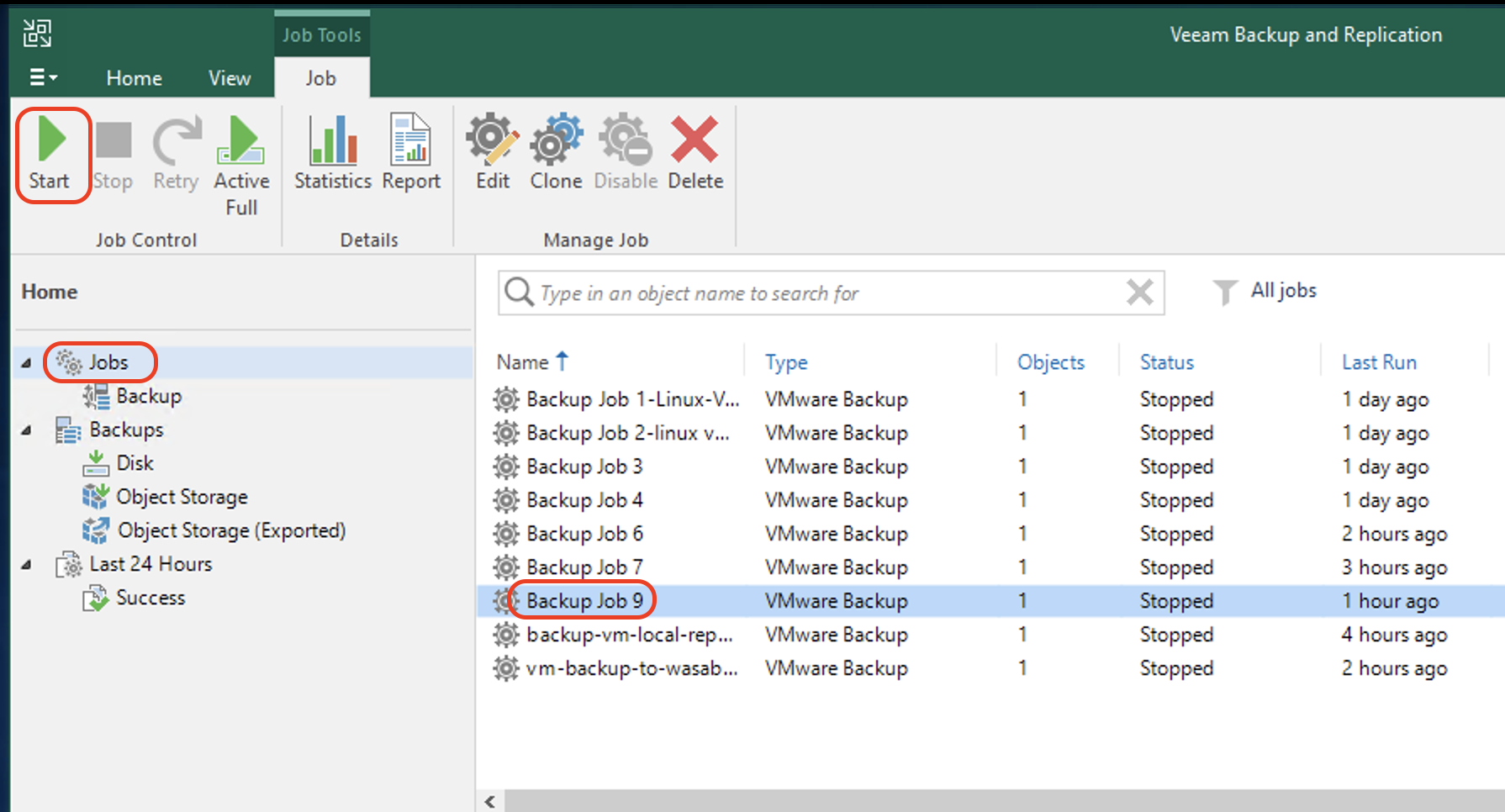
Task: Click "3 hours ago" Last Run cell
Action: coord(1395,567)
